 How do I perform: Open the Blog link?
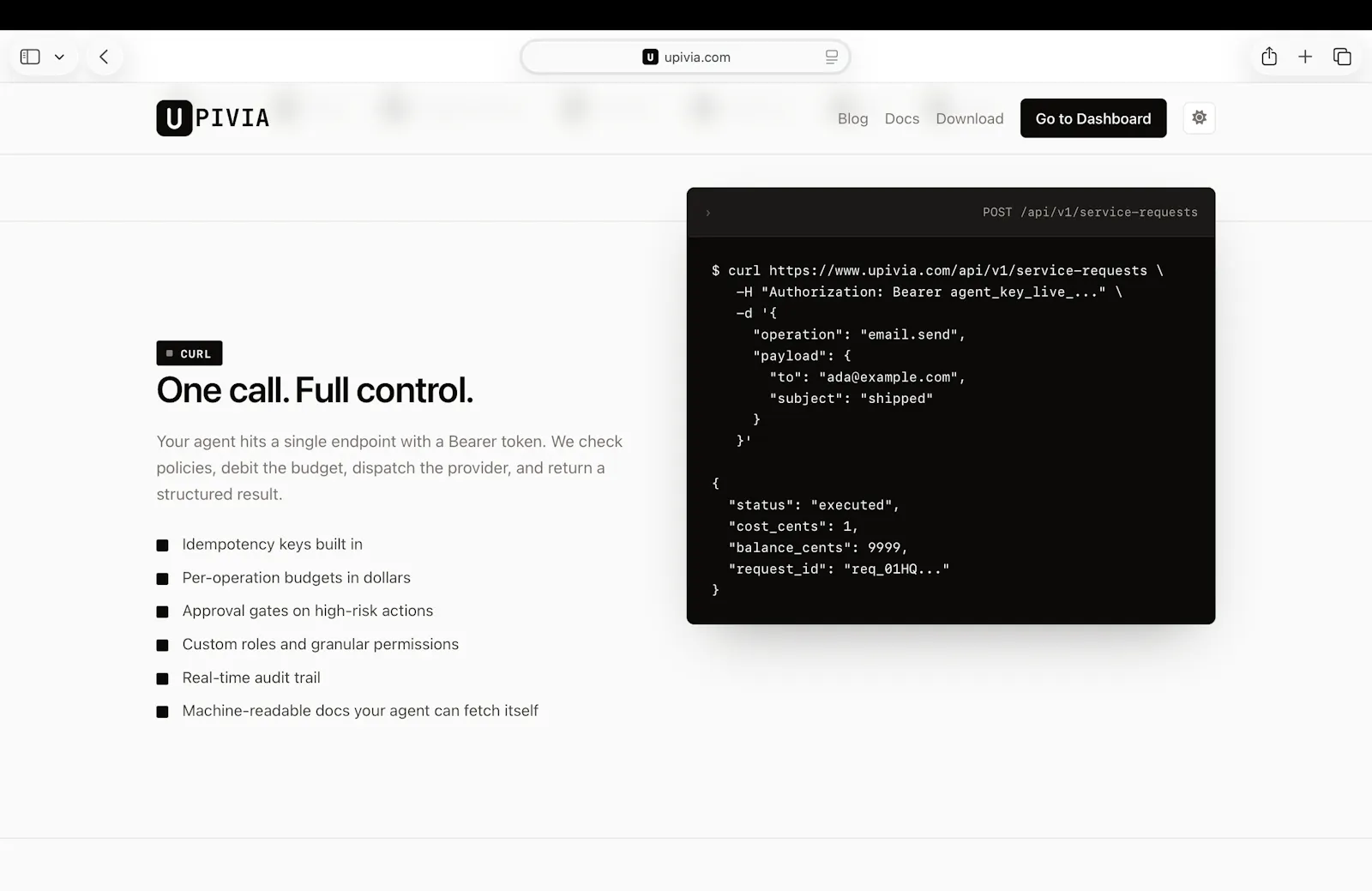[852, 118]
